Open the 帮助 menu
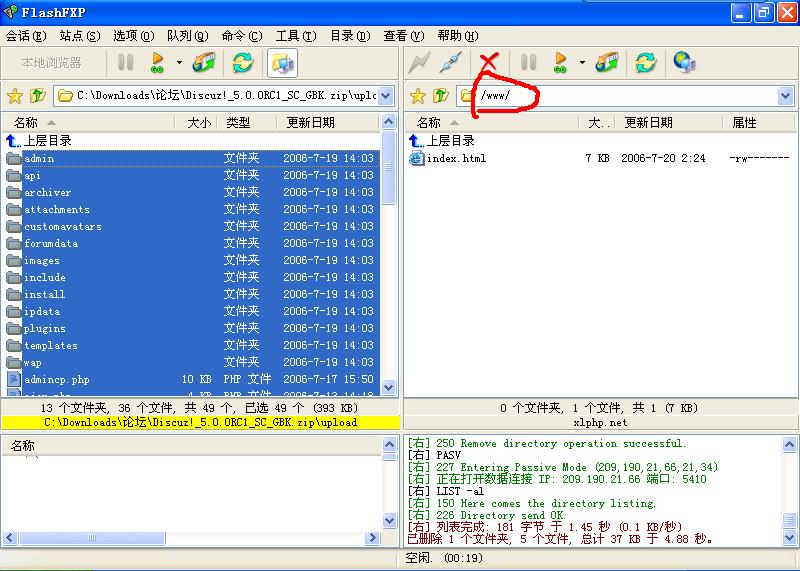 (x=458, y=36)
